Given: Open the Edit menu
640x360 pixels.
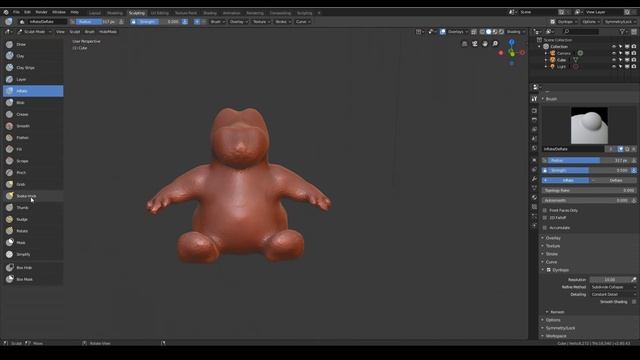Looking at the screenshot, I should (27, 12).
